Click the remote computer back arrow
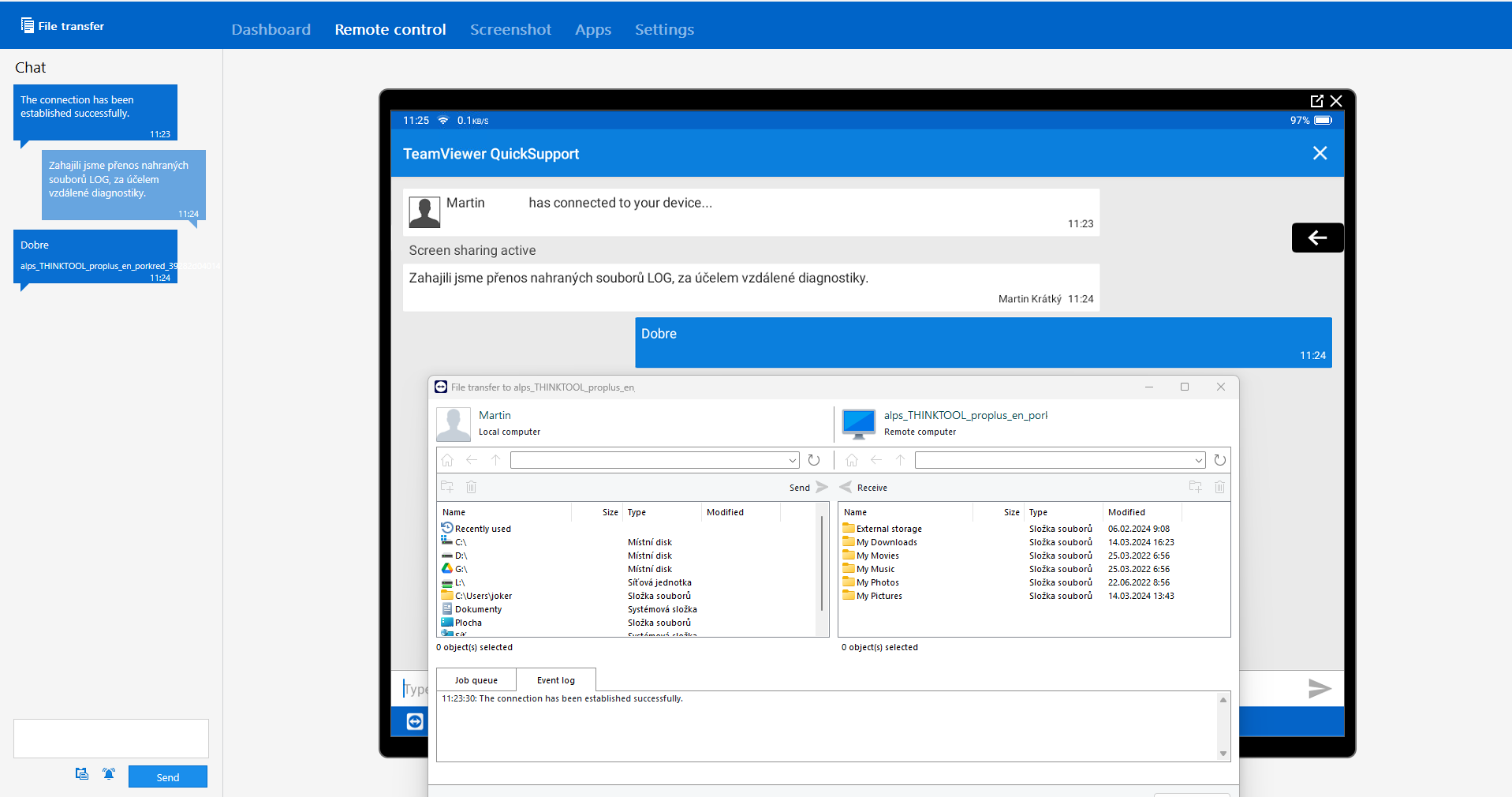Image resolution: width=1512 pixels, height=797 pixels. [876, 460]
